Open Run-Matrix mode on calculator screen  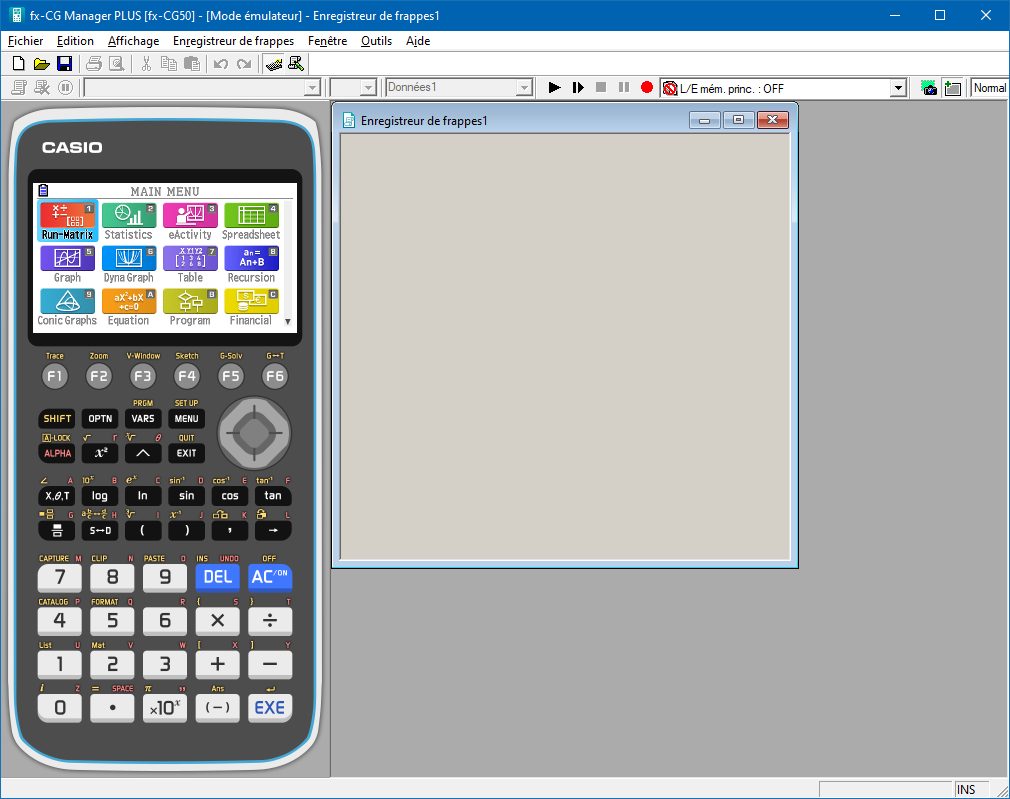pyautogui.click(x=67, y=221)
